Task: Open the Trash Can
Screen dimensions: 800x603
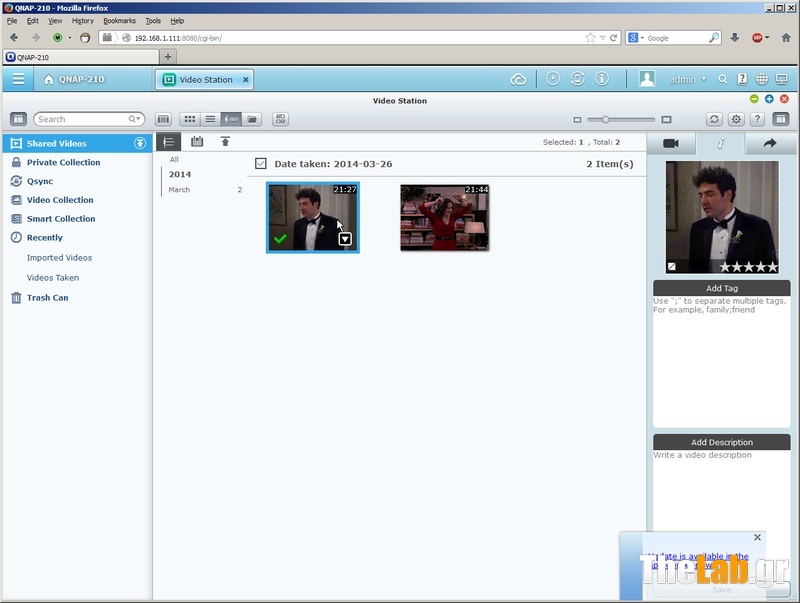Action: coord(47,297)
